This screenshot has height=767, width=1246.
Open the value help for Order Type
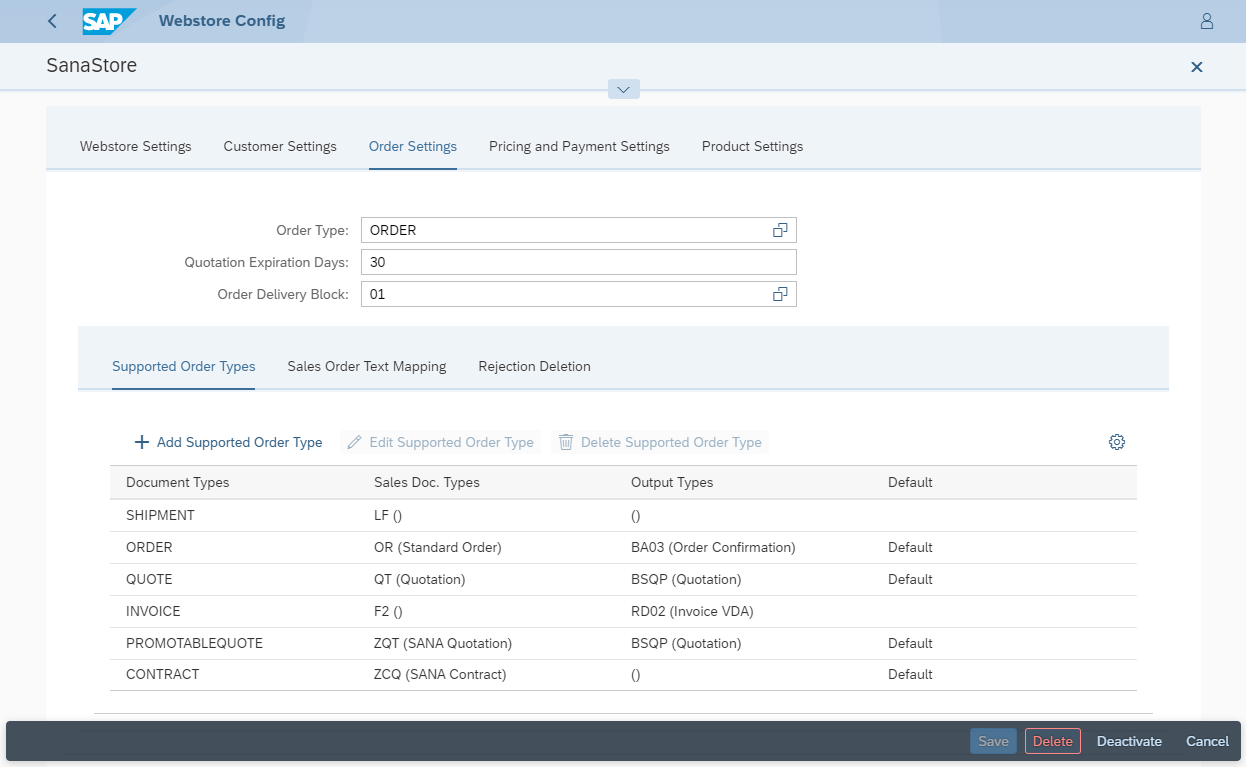780,230
